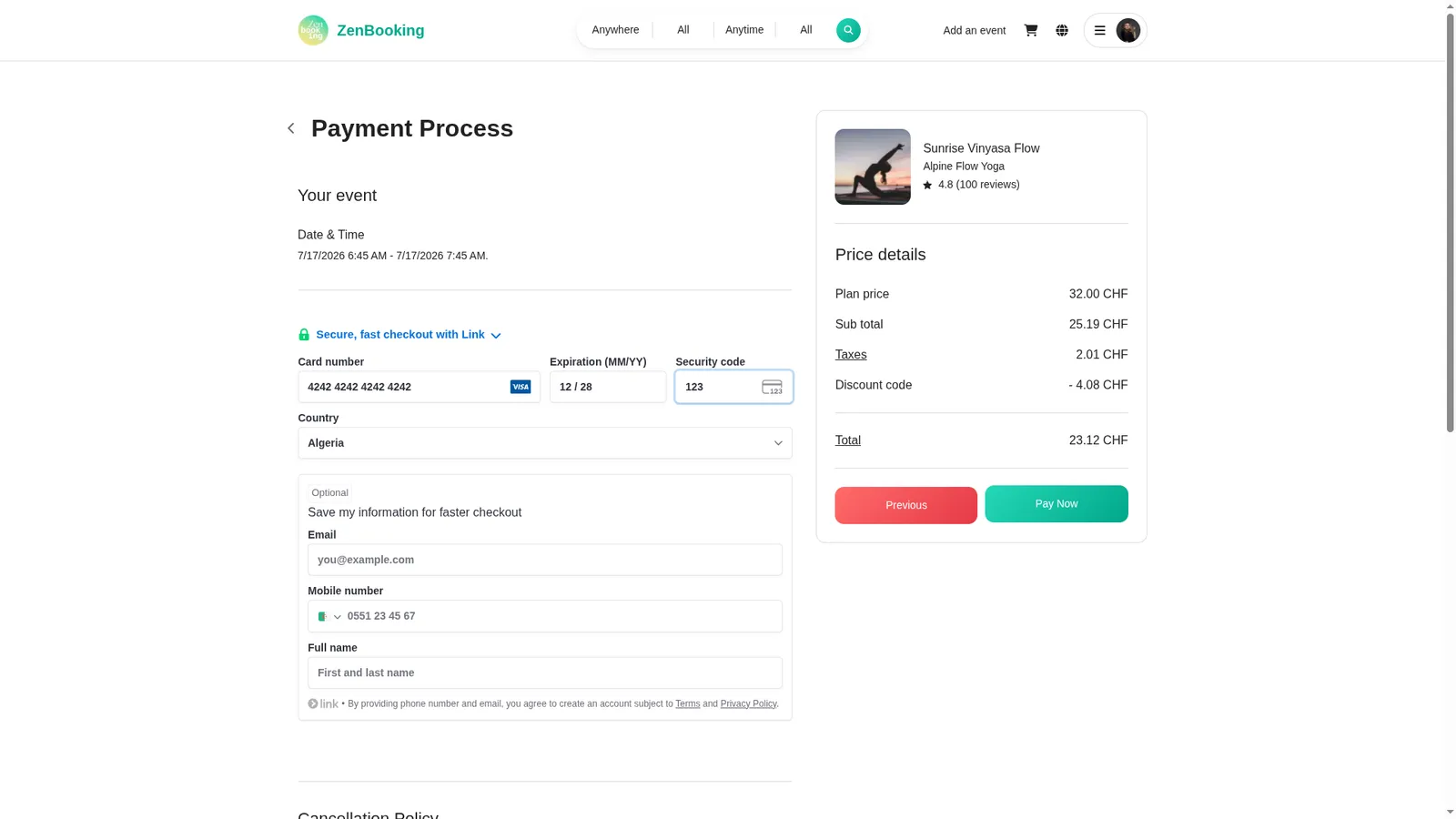1456x819 pixels.
Task: Click the user profile avatar
Action: (x=1128, y=30)
